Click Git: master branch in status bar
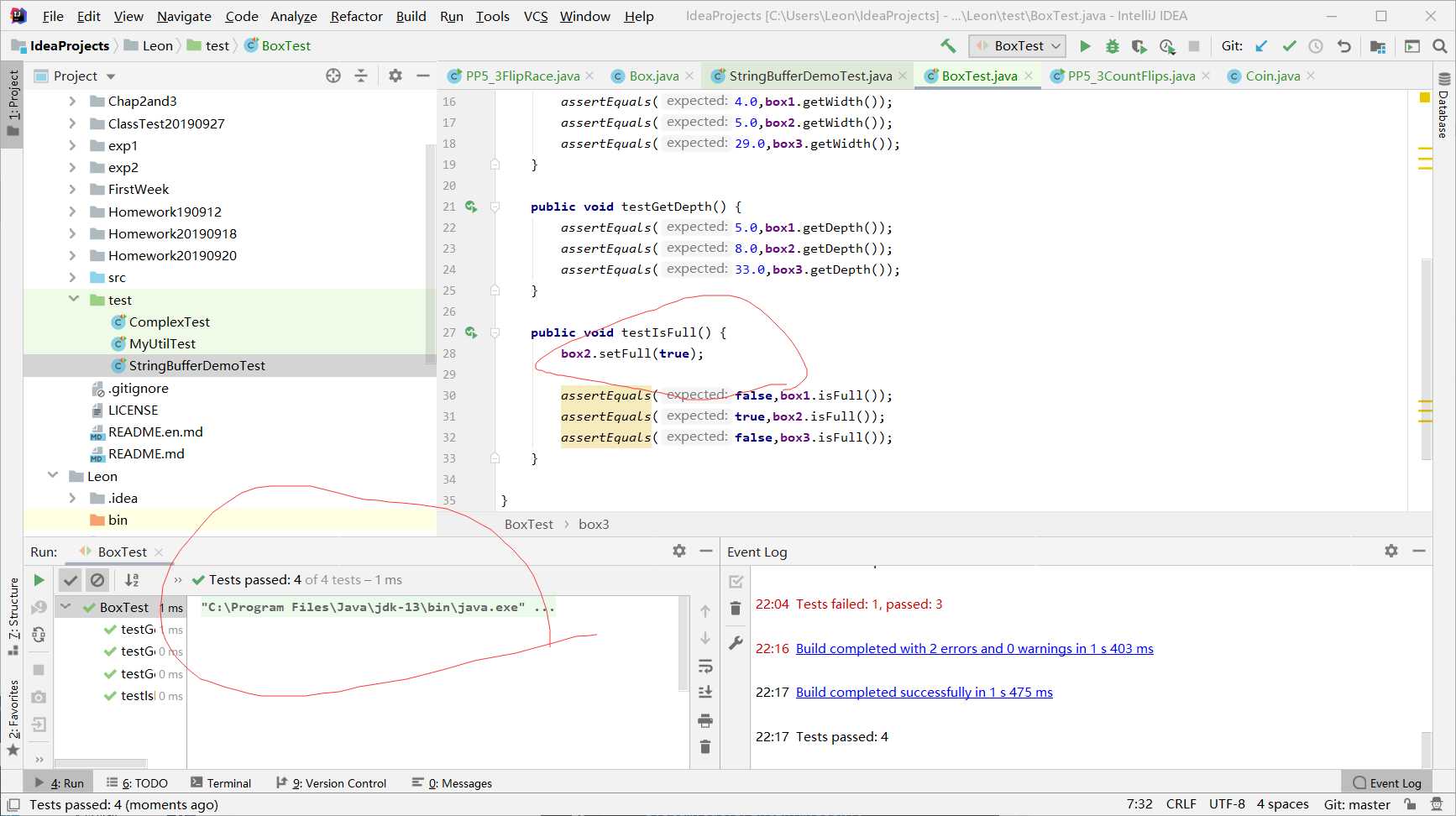The height and width of the screenshot is (816, 1456). coord(1357,804)
